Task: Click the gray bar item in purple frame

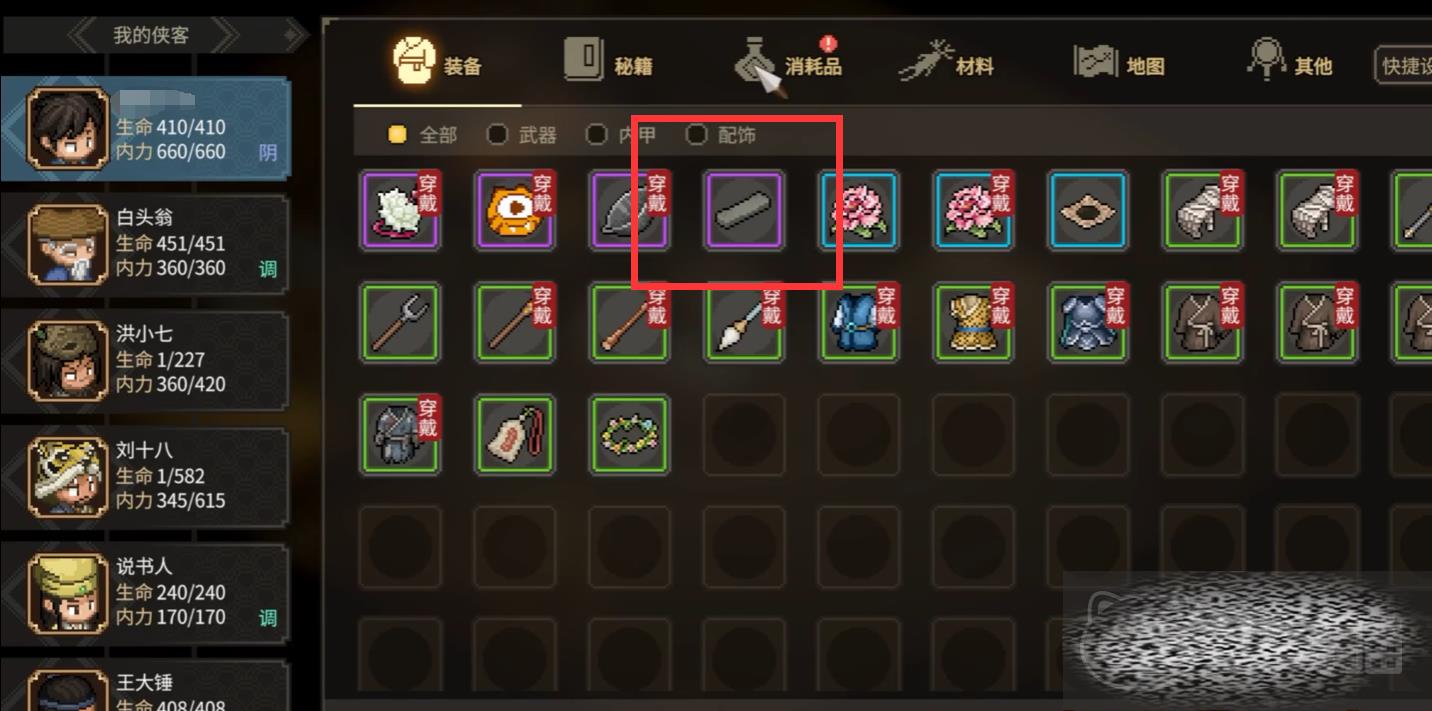Action: (x=744, y=210)
